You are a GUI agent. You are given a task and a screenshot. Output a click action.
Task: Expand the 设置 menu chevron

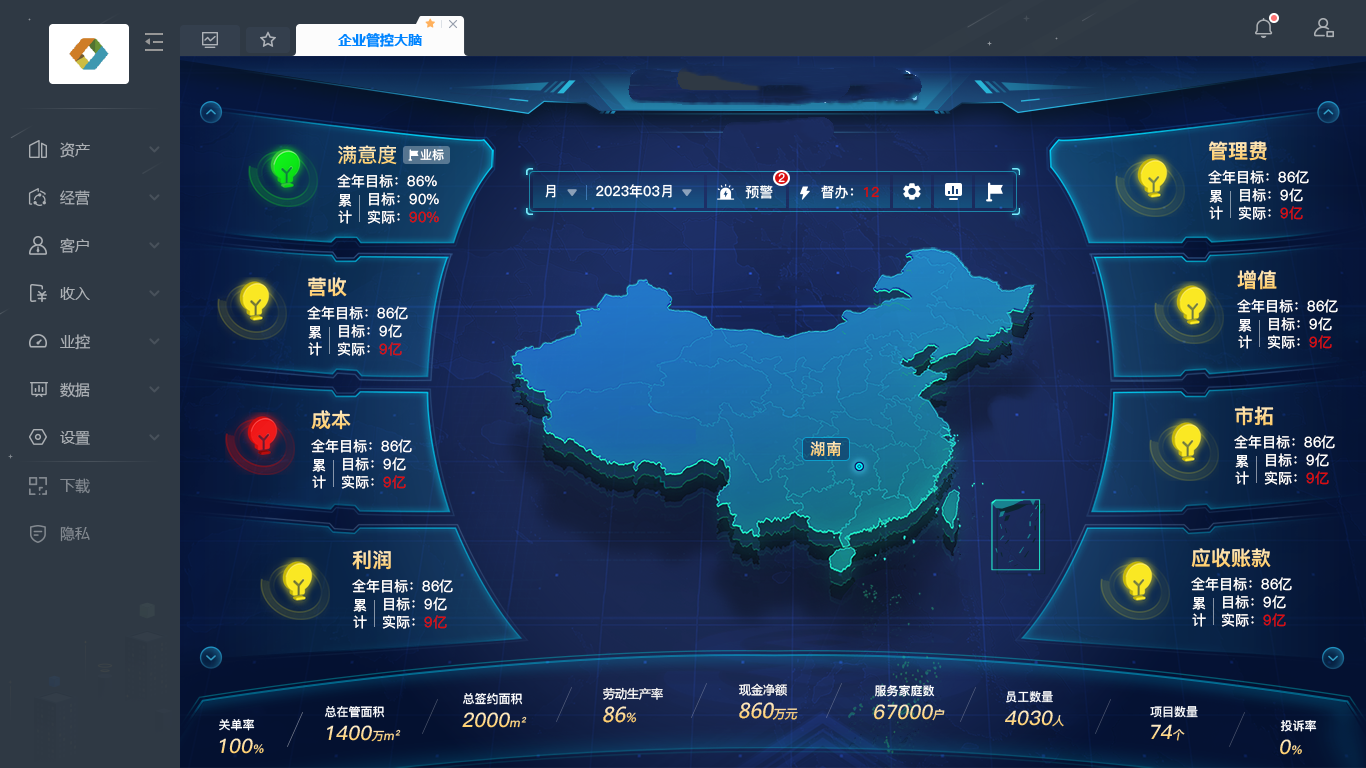[x=154, y=437]
